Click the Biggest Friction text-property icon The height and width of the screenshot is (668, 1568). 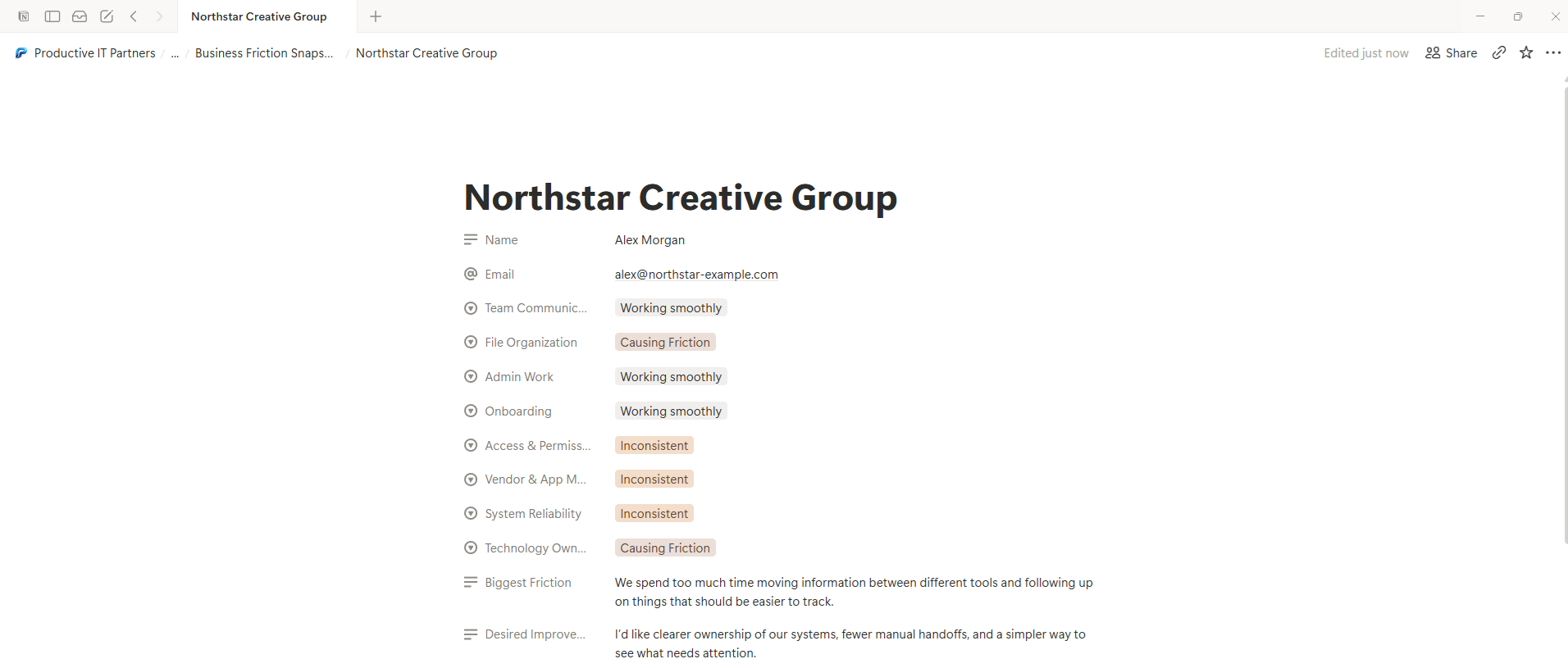click(471, 582)
